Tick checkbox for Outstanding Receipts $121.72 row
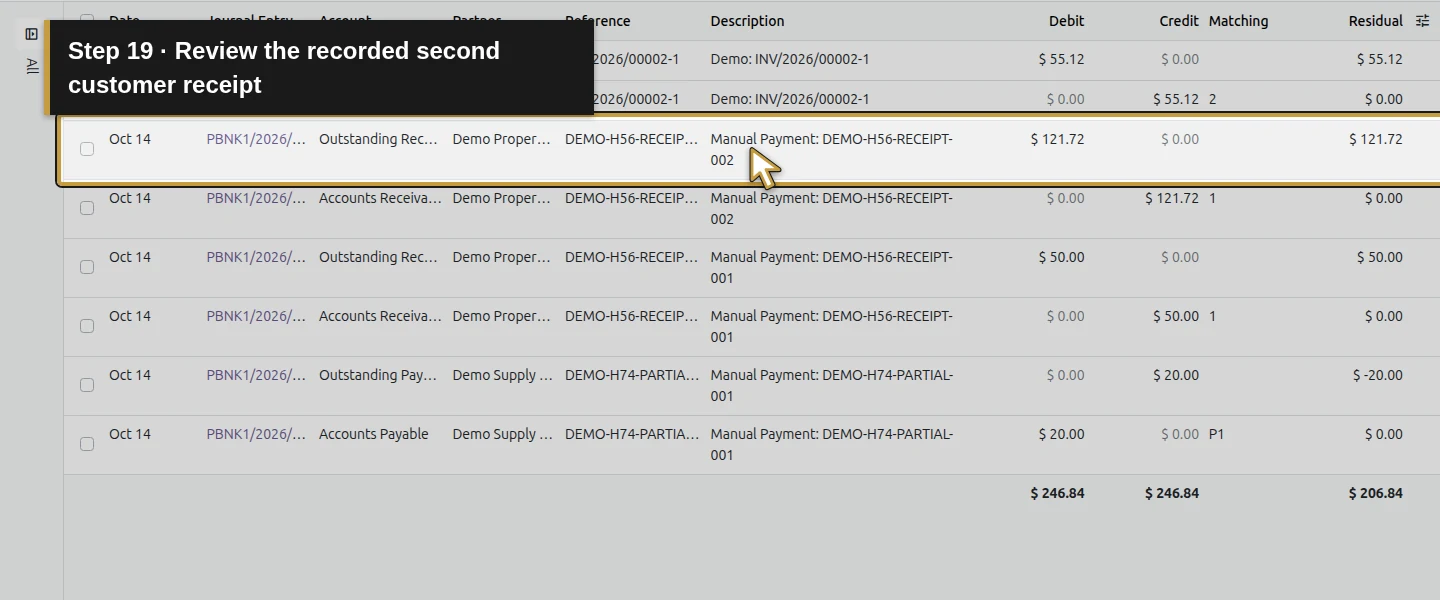1440x600 pixels. tap(87, 149)
